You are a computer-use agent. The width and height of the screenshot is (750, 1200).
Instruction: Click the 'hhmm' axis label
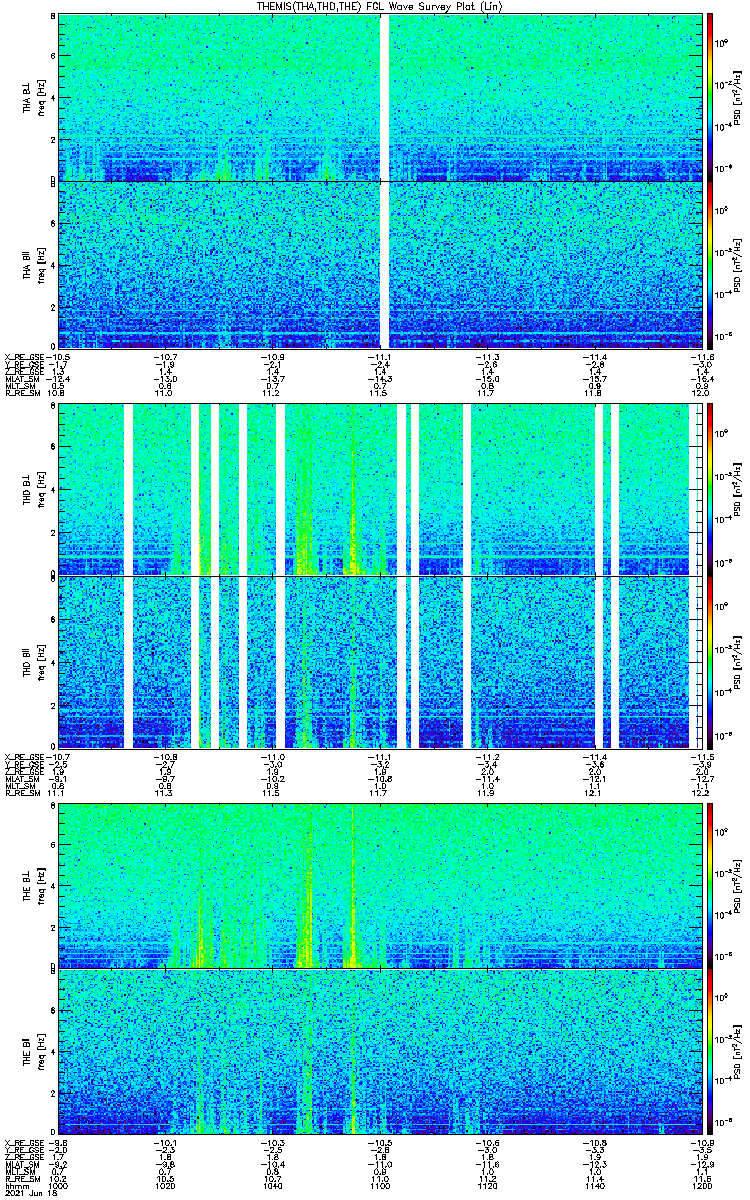coord(15,1185)
